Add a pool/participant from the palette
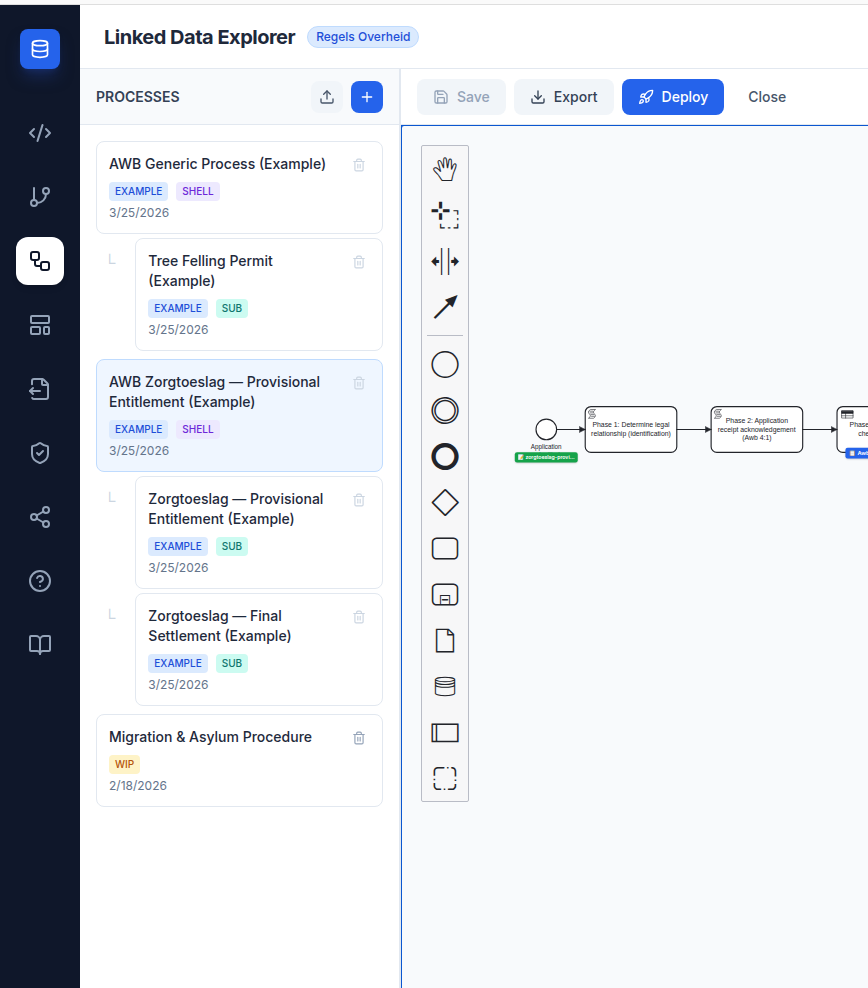This screenshot has height=988, width=868. (x=445, y=732)
